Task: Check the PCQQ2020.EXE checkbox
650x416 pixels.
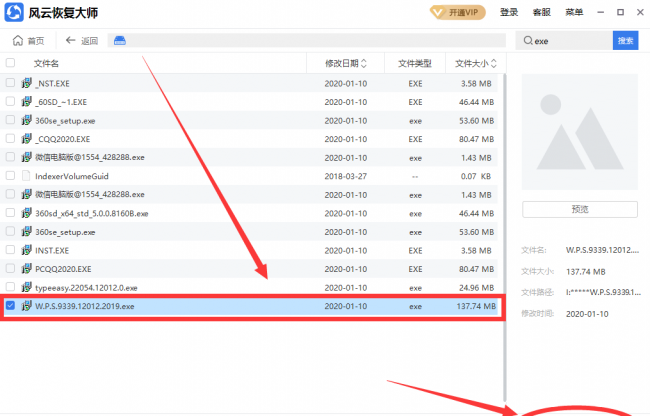Action: tap(10, 268)
